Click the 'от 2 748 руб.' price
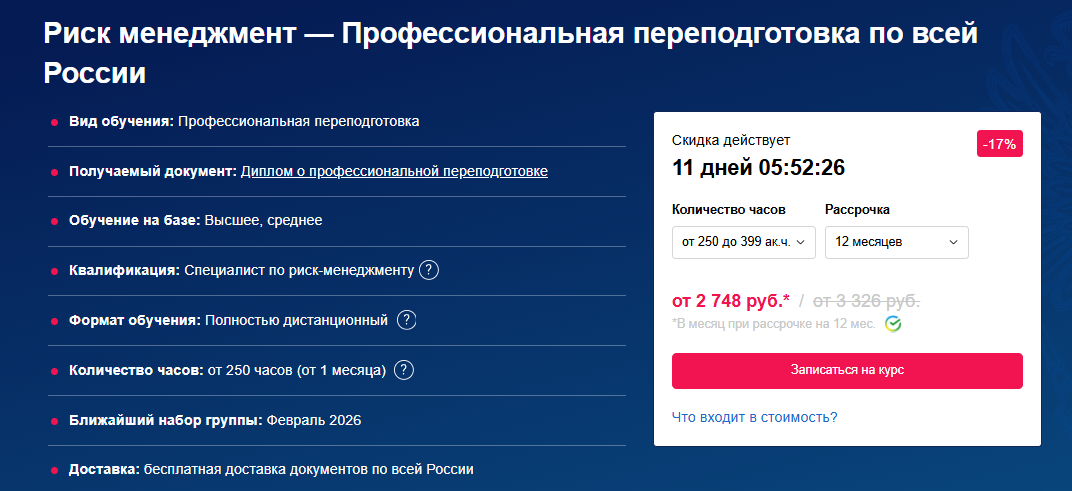The height and width of the screenshot is (491, 1072). tap(730, 300)
